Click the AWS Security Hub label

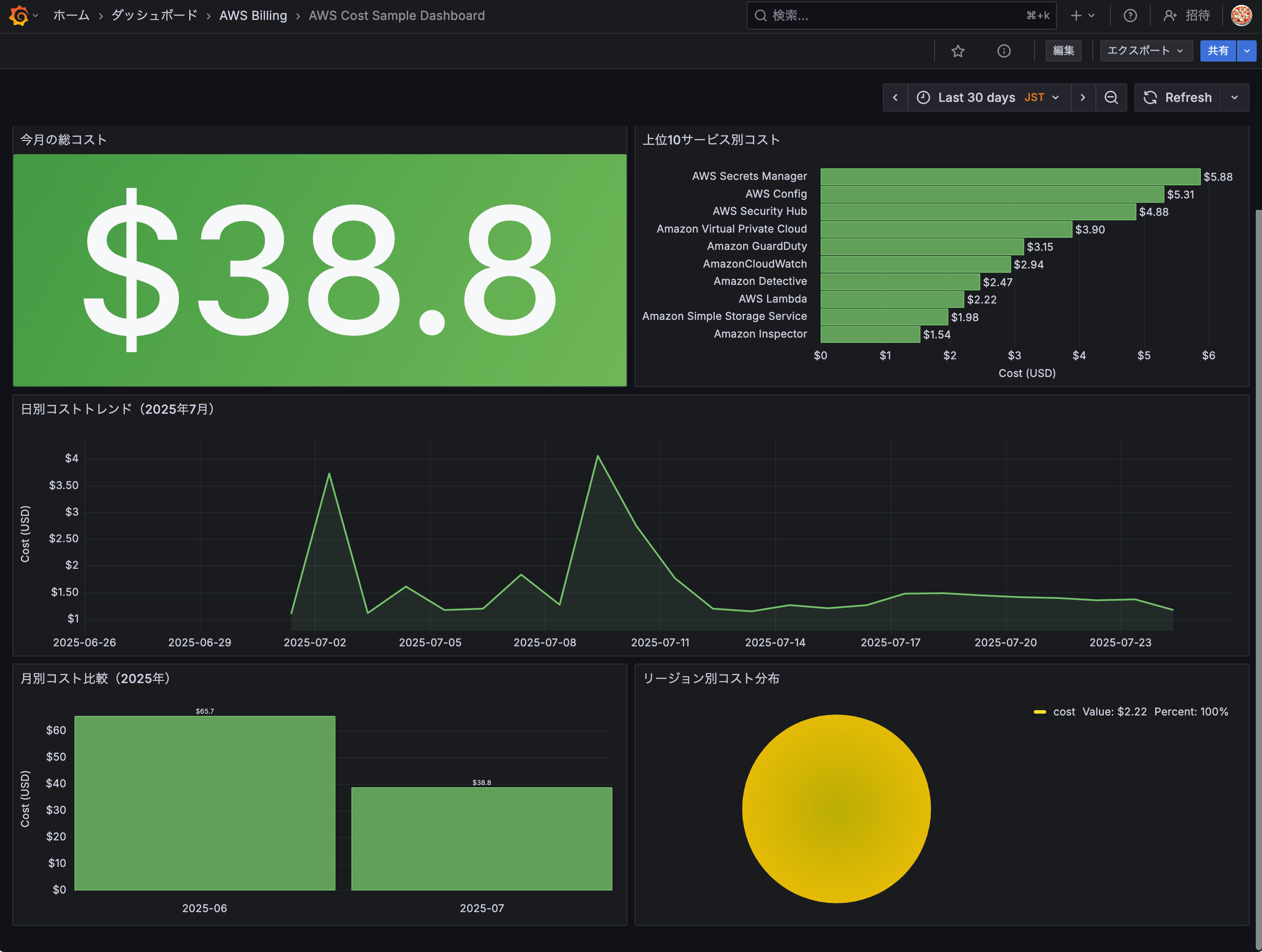click(760, 211)
